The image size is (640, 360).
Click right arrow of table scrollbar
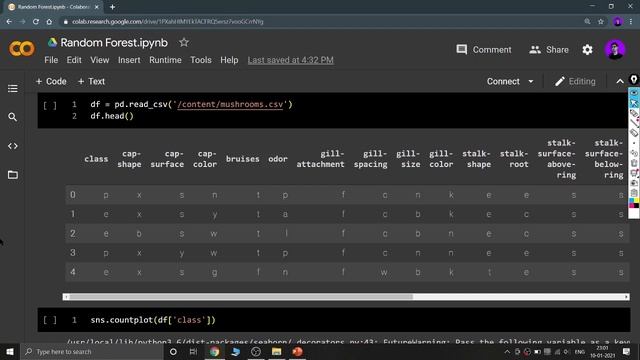pos(627,297)
